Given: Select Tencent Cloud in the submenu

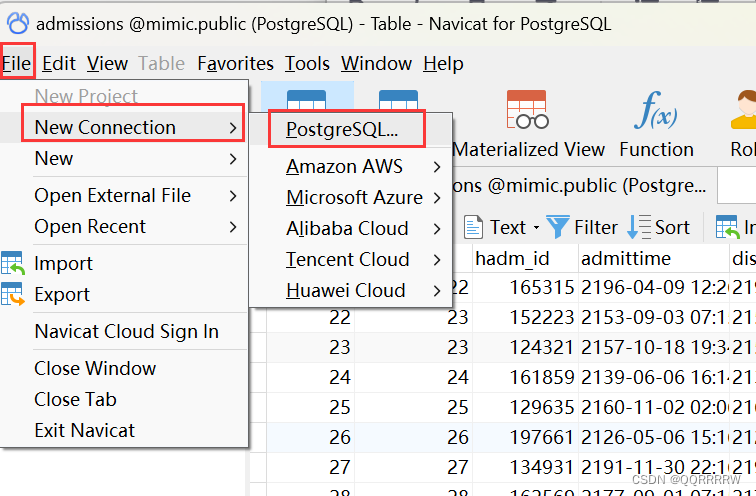Looking at the screenshot, I should click(x=351, y=260).
